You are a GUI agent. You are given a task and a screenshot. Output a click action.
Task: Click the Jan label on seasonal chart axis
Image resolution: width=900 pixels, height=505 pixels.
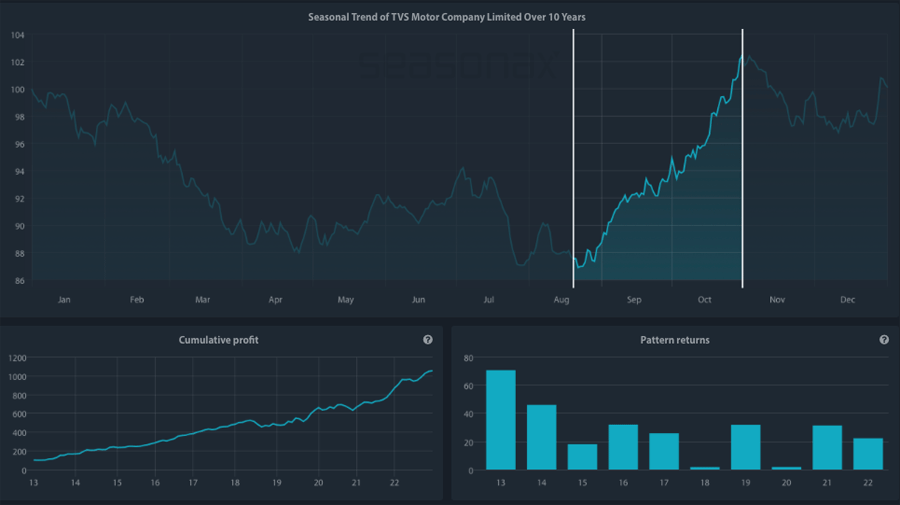pyautogui.click(x=64, y=300)
